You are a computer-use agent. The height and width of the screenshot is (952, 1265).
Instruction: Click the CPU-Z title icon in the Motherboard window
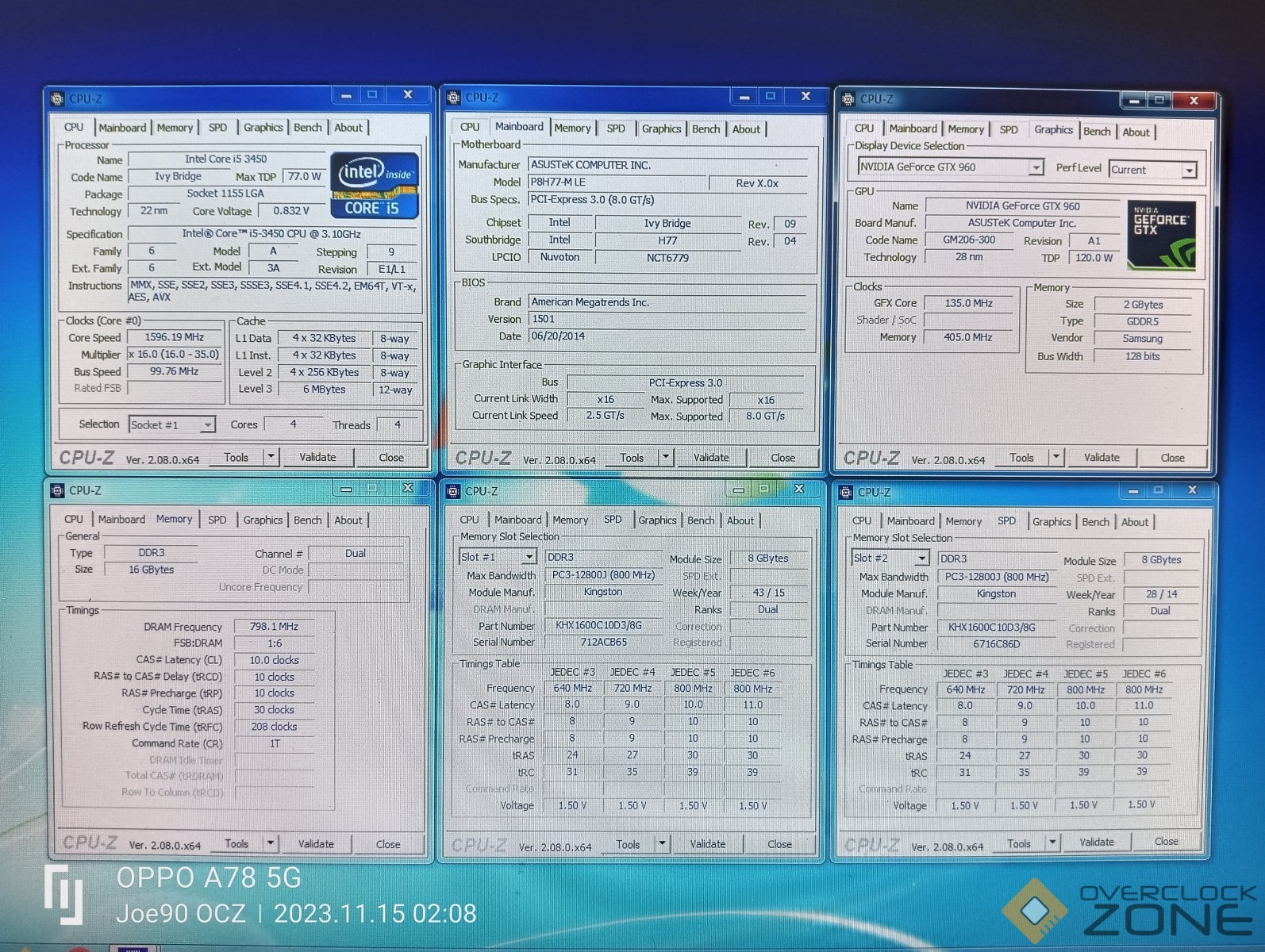click(x=454, y=98)
